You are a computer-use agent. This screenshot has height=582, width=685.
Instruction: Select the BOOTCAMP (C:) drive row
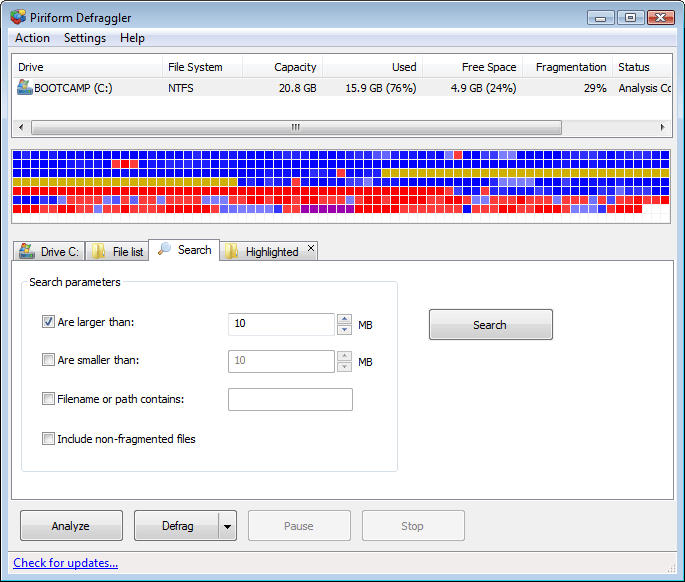(x=342, y=88)
